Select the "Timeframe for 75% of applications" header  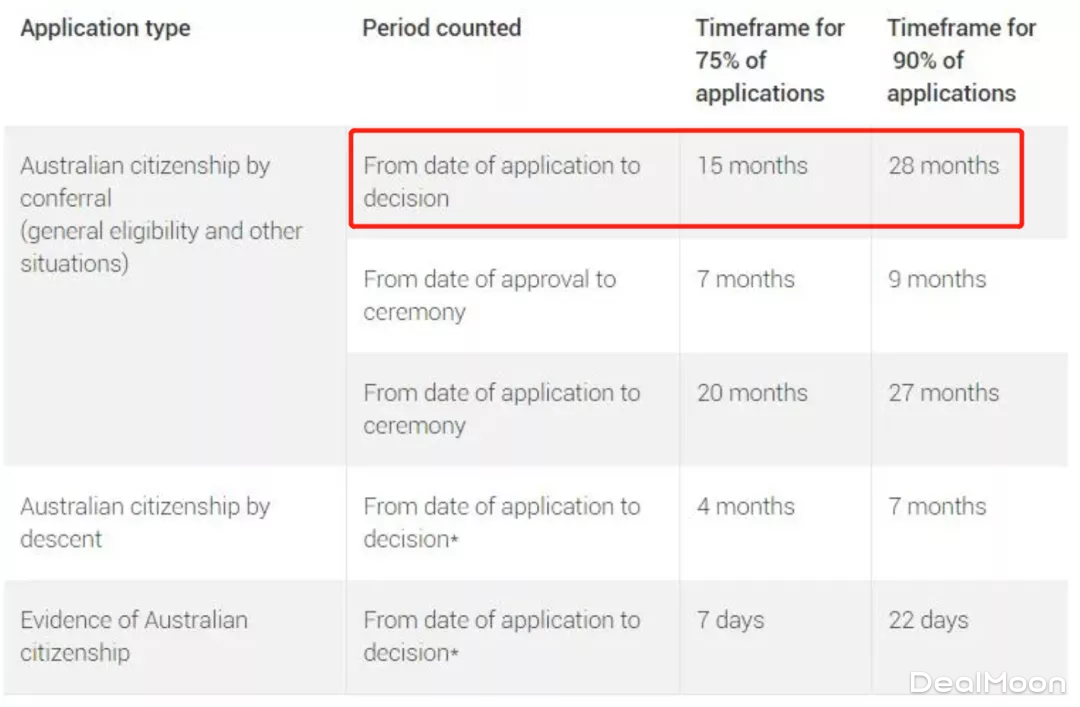click(x=770, y=60)
